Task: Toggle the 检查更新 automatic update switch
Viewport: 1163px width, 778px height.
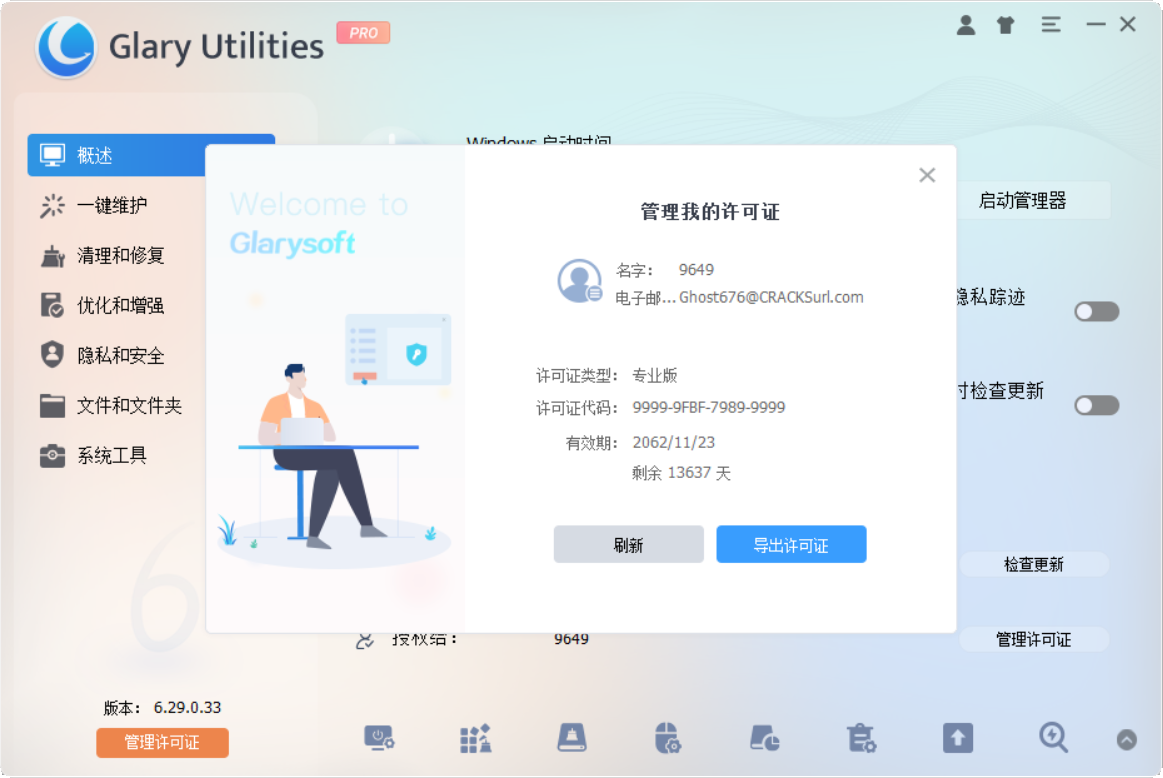Action: (x=1096, y=406)
